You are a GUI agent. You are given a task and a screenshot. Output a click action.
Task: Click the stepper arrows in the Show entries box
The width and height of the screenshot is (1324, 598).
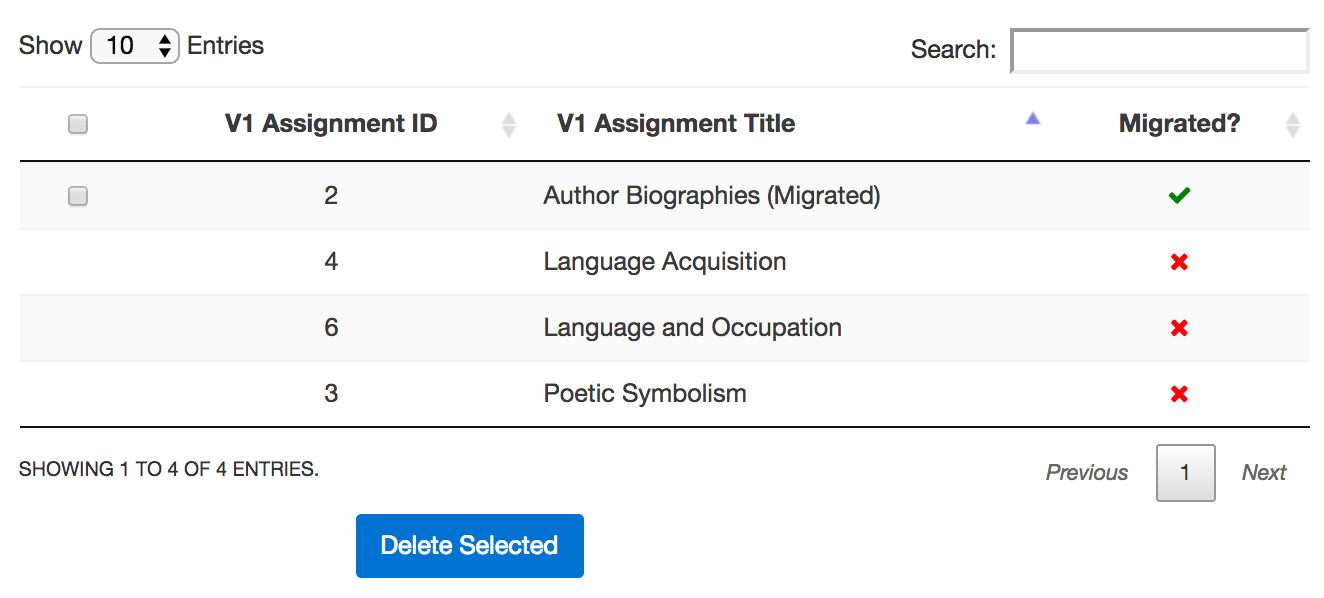(163, 44)
